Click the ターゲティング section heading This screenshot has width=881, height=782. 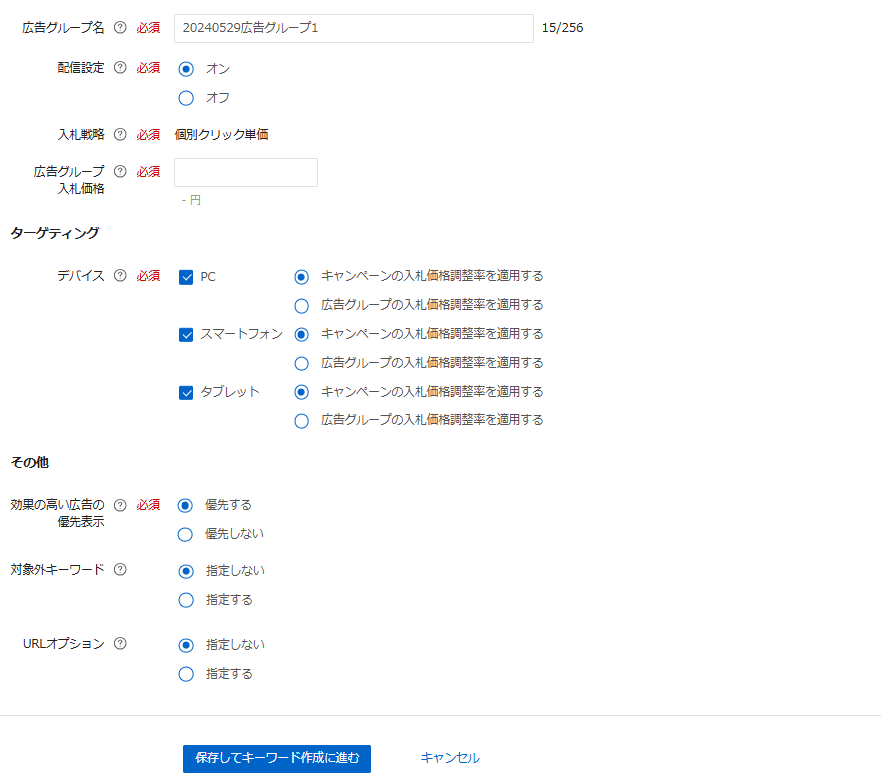(55, 233)
